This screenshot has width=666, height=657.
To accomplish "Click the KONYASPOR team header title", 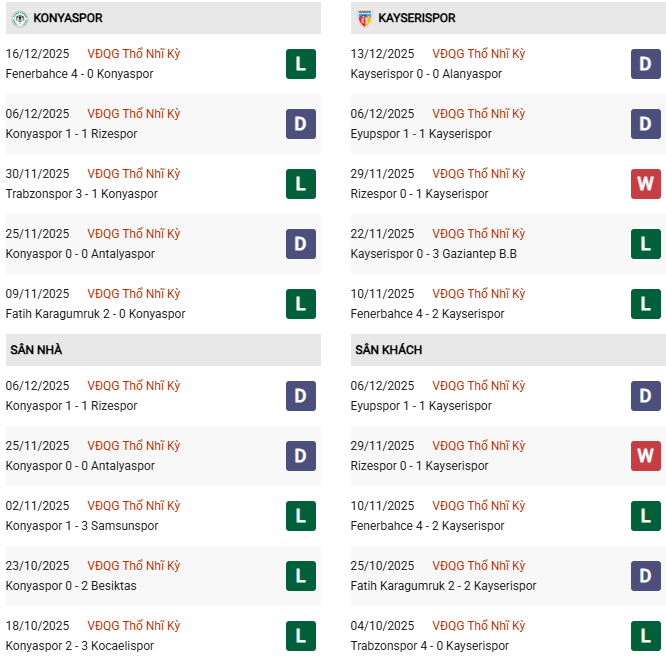I will tap(68, 18).
